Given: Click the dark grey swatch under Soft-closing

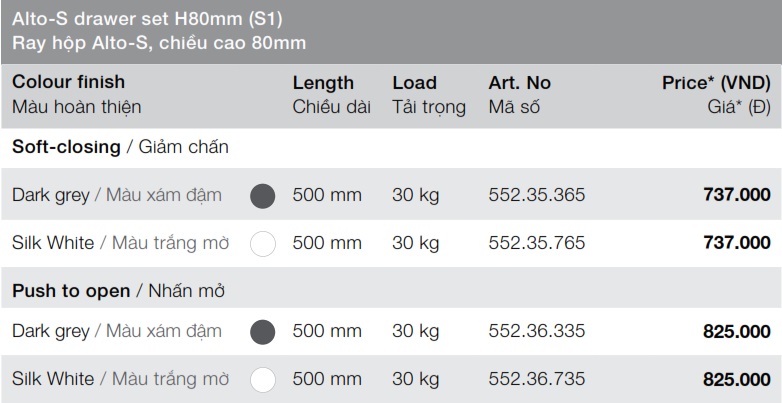Looking at the screenshot, I should point(262,195).
